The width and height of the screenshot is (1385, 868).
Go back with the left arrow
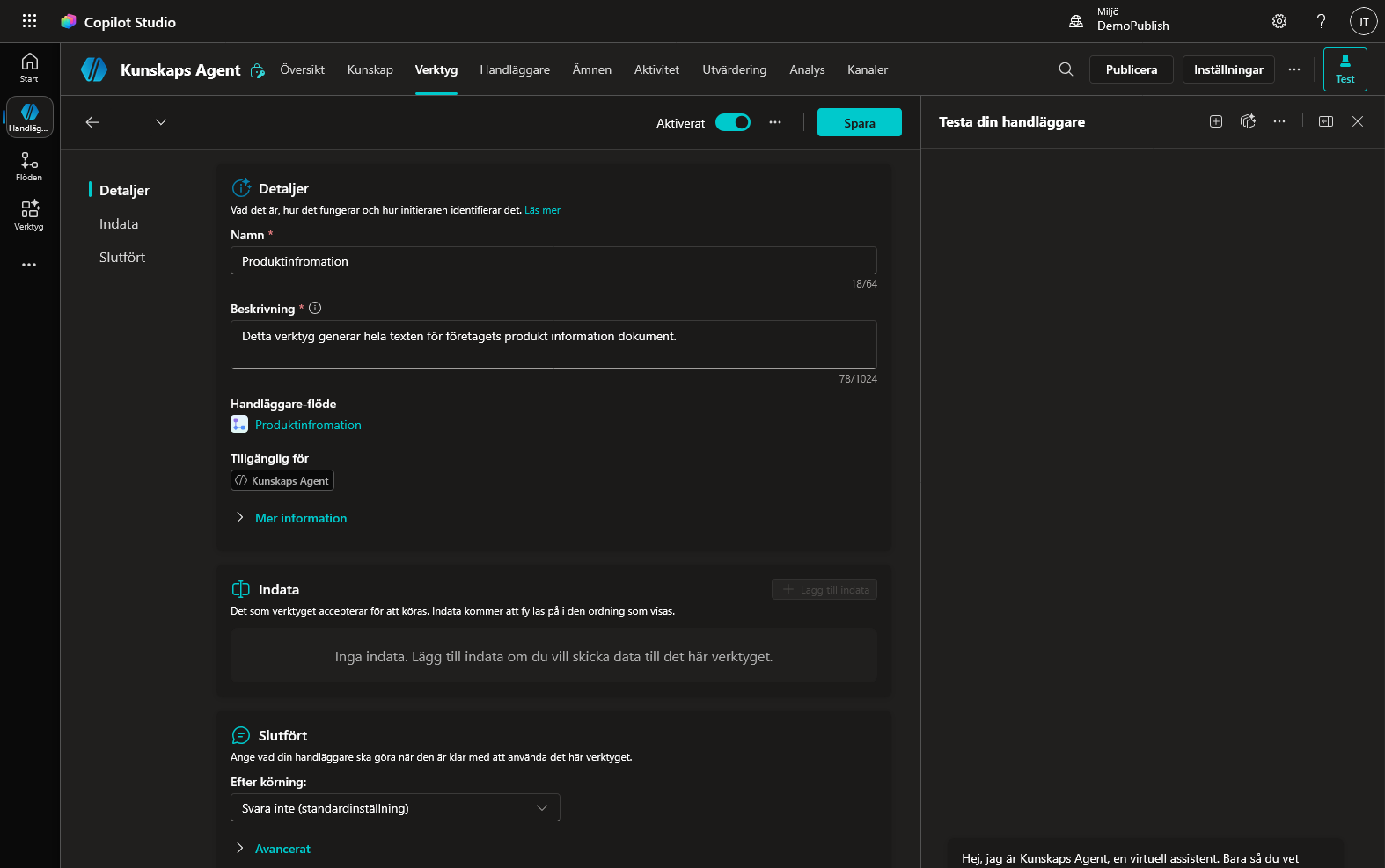[x=92, y=122]
